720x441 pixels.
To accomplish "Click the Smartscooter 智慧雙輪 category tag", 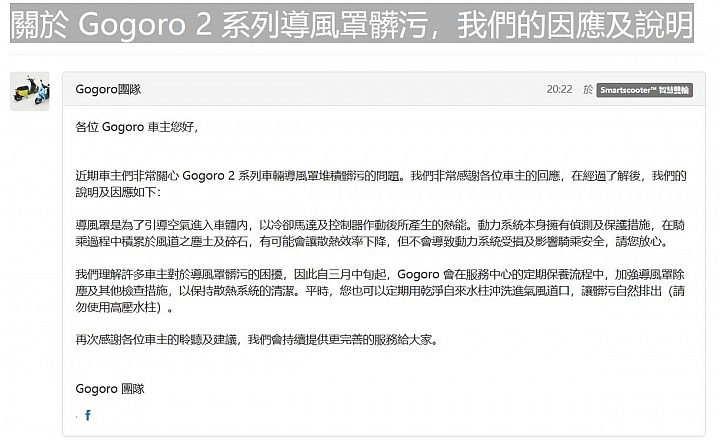I will 645,90.
